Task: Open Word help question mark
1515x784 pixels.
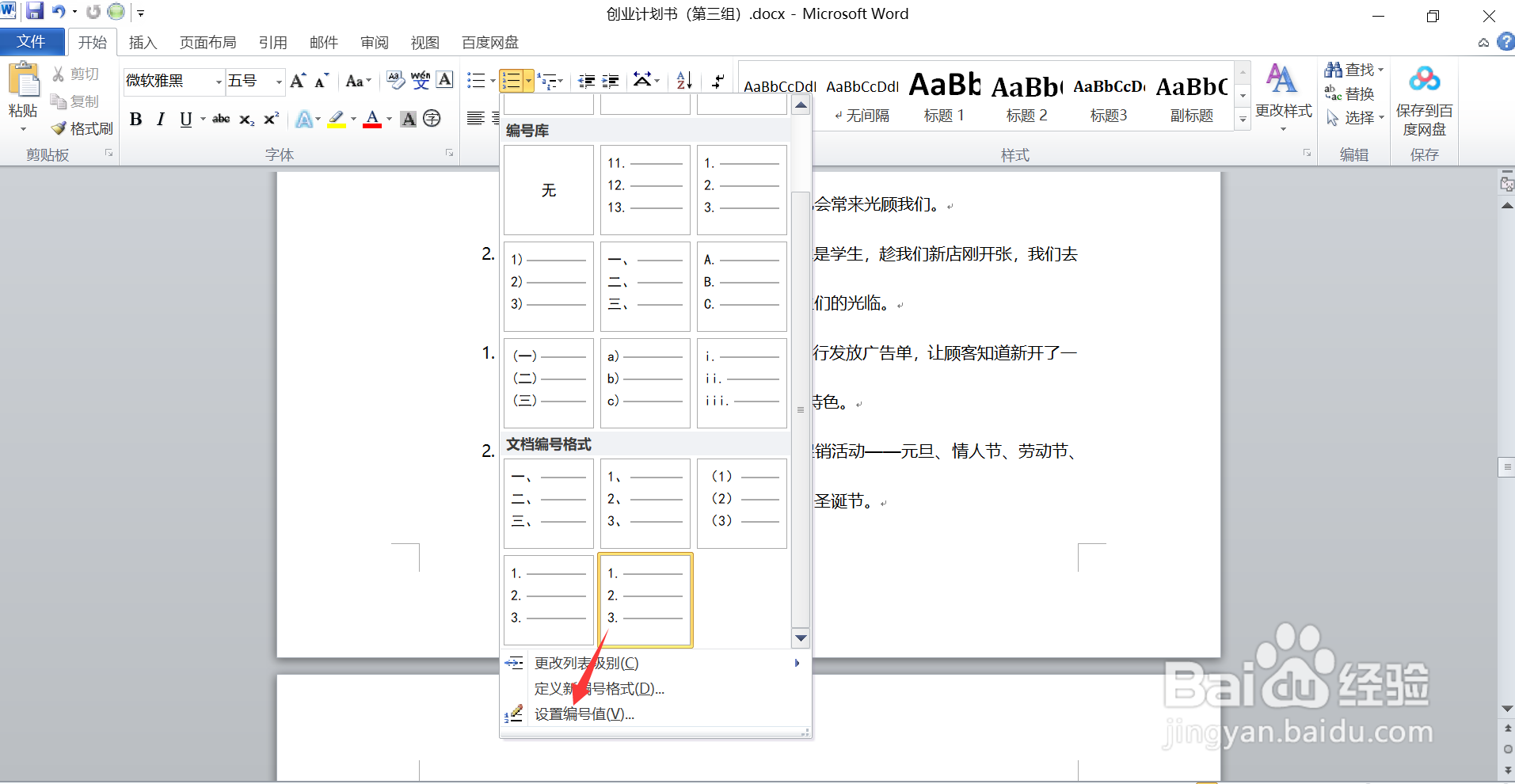Action: click(1506, 42)
